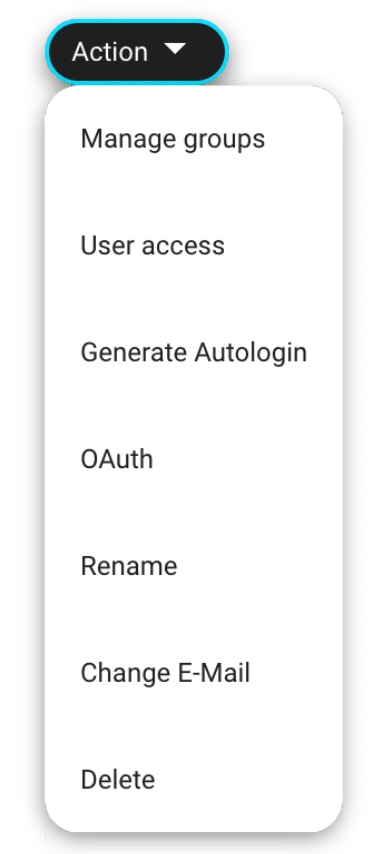Rename the account via the Rename entry
Viewport: 388px width, 854px height.
click(194, 565)
